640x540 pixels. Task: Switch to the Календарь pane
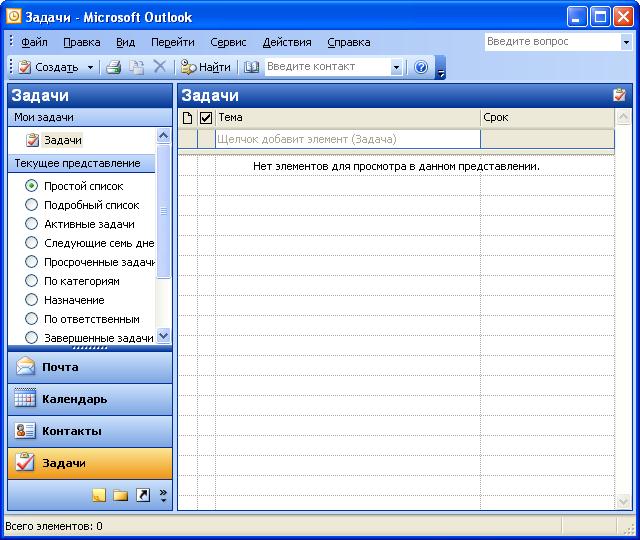click(x=90, y=399)
